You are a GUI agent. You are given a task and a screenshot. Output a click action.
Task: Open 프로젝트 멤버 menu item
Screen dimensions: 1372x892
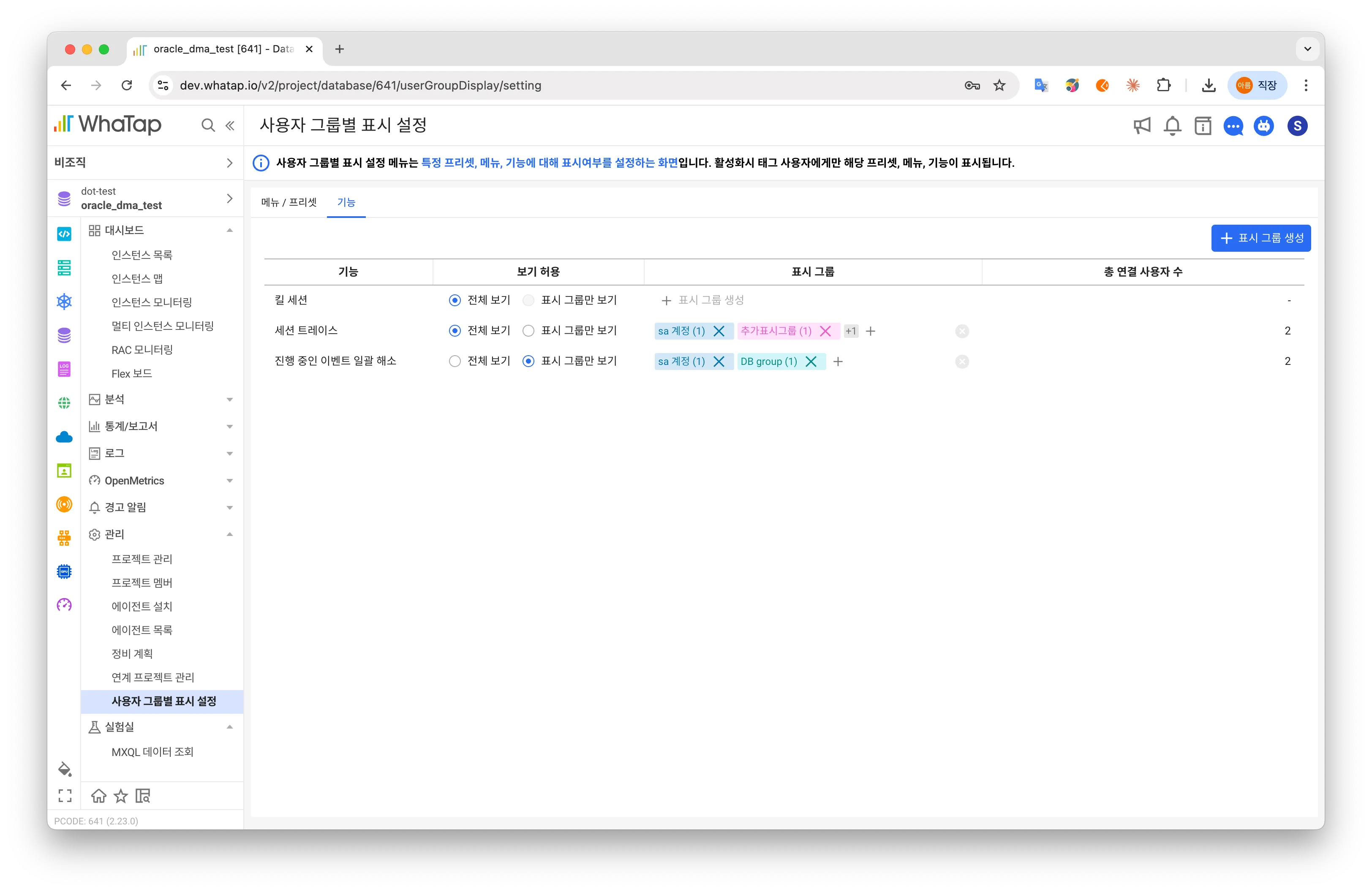[x=142, y=582]
